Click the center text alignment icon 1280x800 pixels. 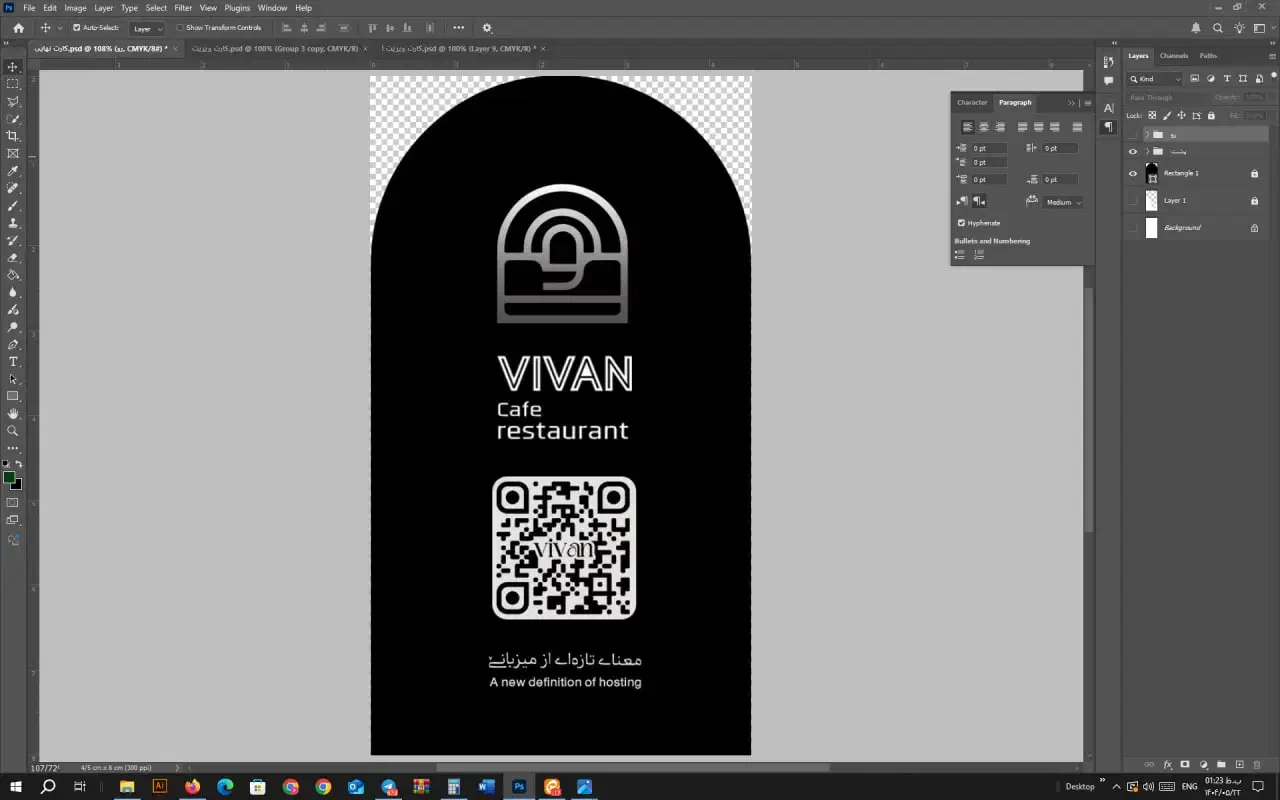click(x=984, y=127)
